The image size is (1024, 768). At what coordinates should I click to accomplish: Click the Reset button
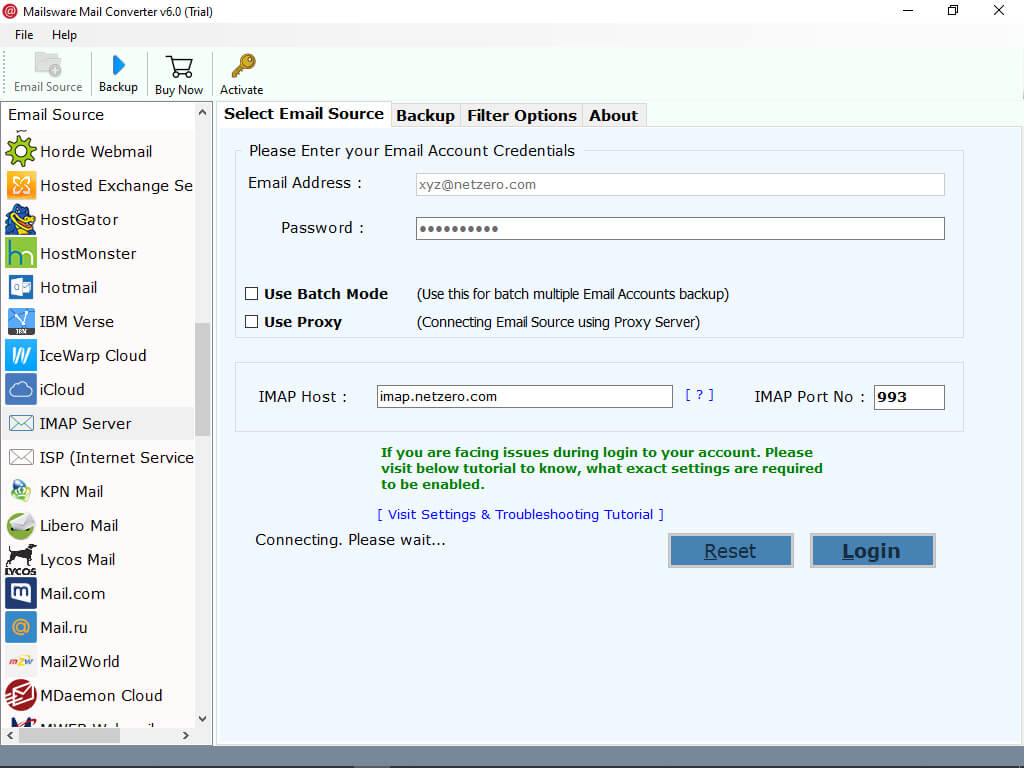pyautogui.click(x=731, y=551)
